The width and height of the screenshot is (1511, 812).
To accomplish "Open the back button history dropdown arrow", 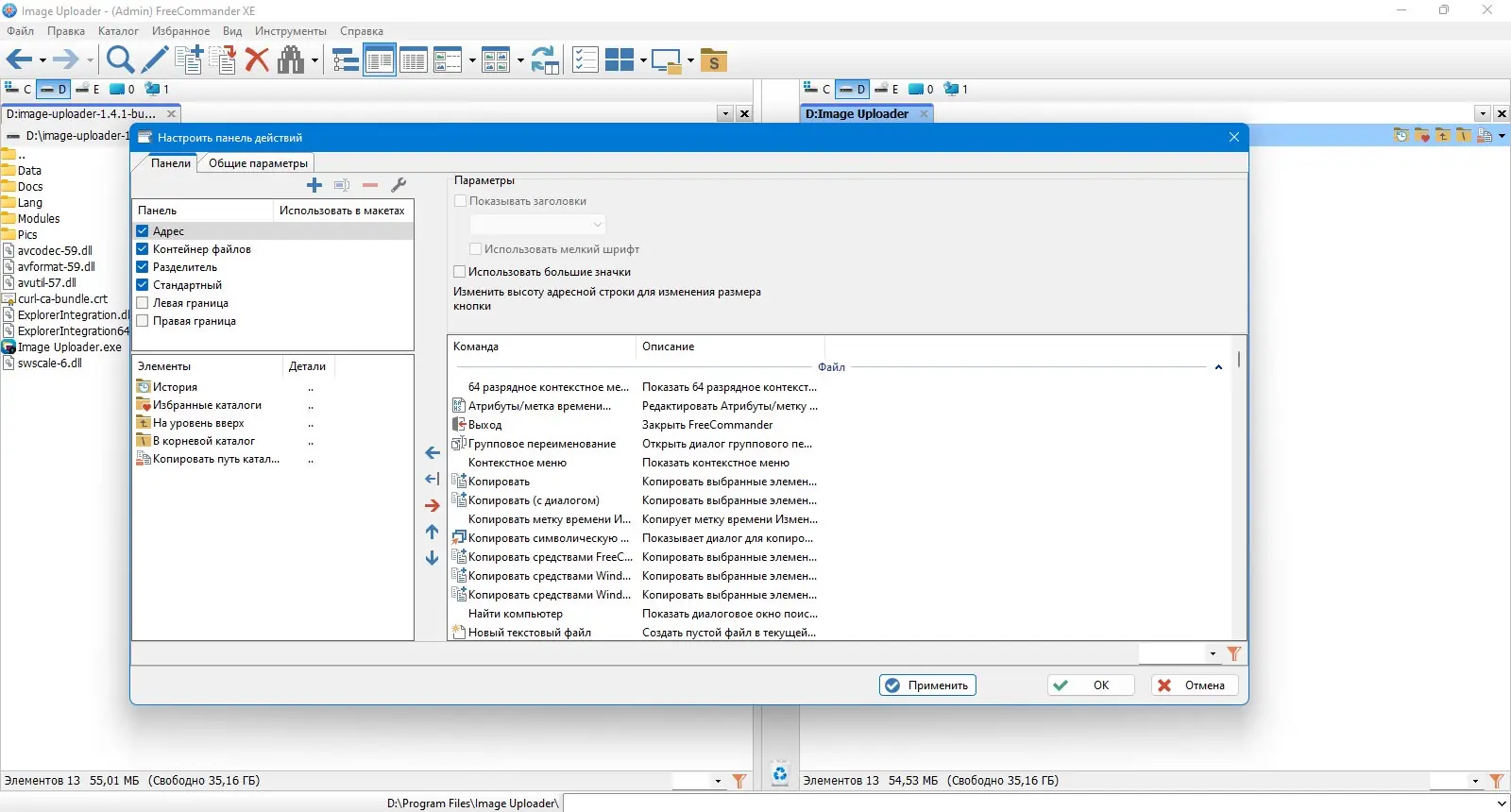I will tap(42, 61).
